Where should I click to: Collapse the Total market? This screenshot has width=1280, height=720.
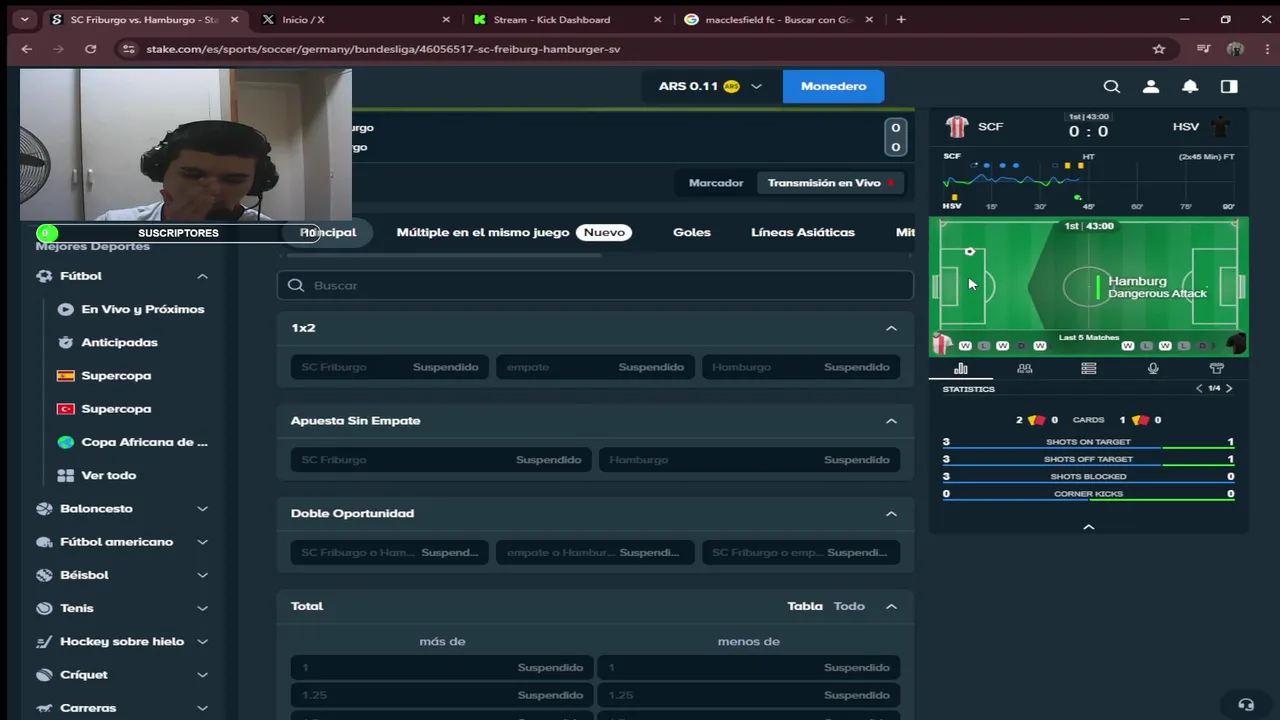click(891, 606)
